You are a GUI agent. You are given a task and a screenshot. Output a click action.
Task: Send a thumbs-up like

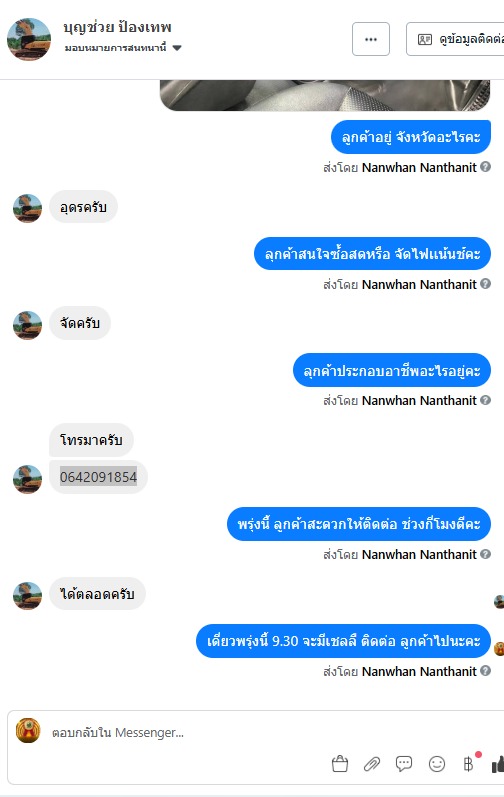tap(498, 763)
